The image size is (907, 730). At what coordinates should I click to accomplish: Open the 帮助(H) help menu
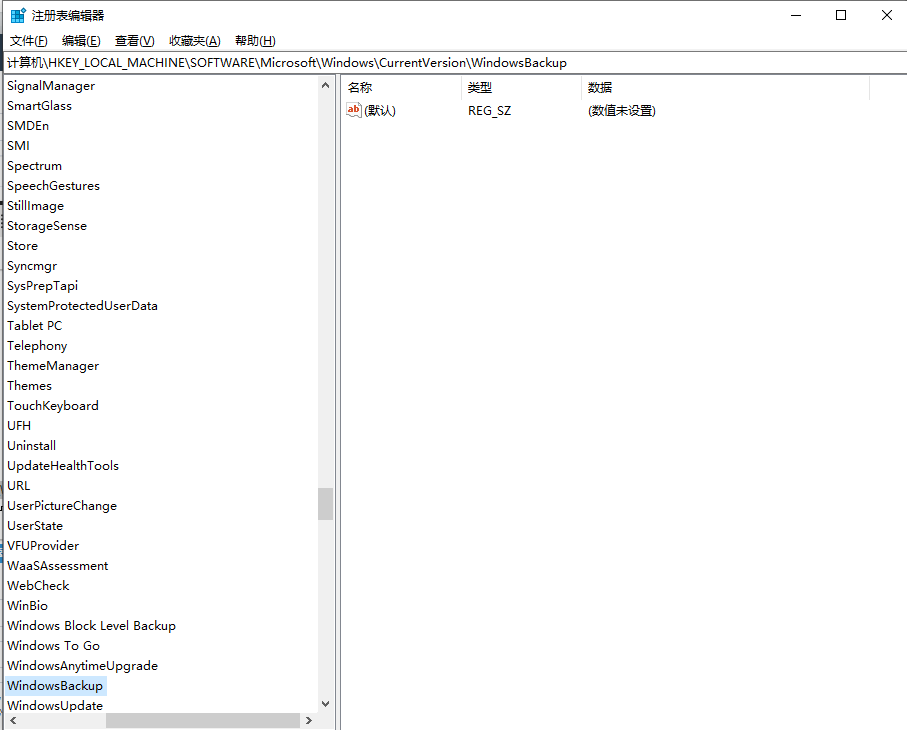point(255,40)
